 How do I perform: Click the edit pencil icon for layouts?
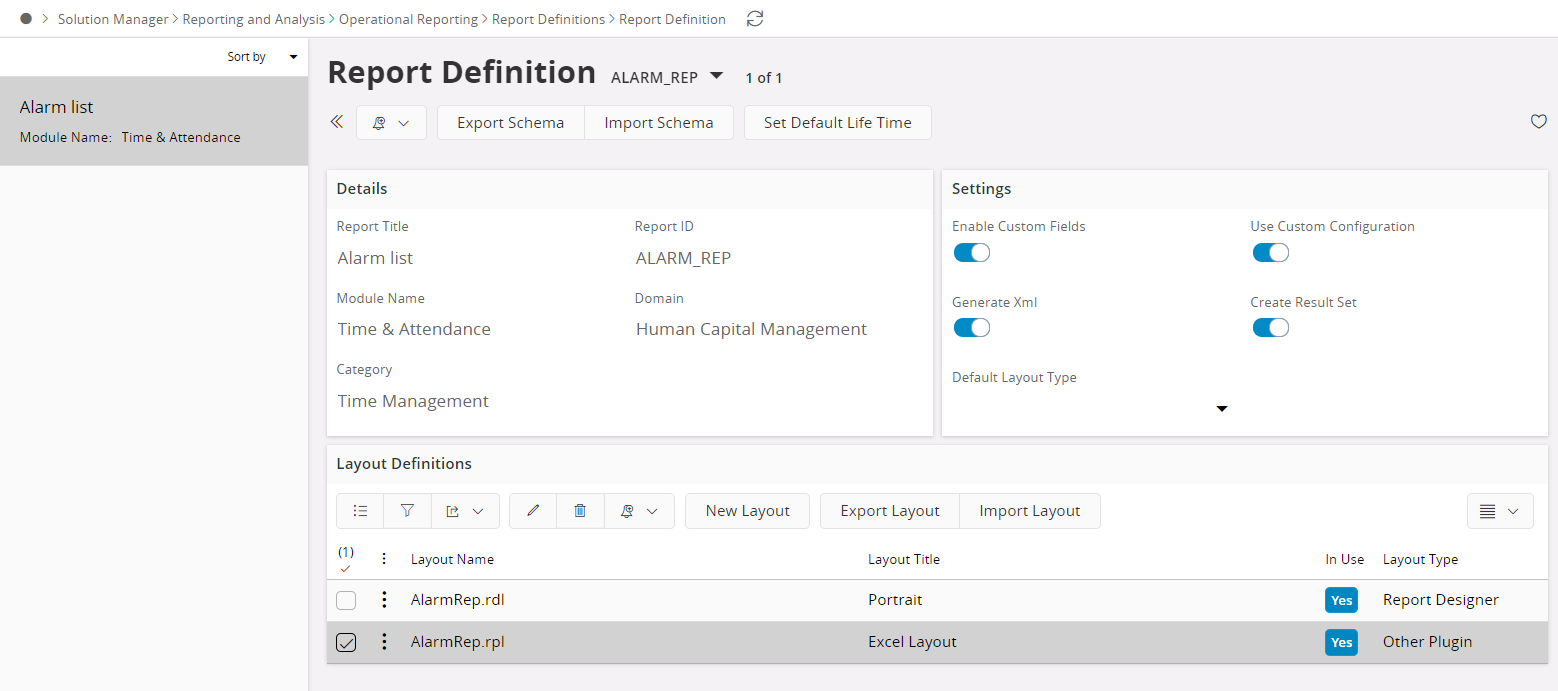[x=532, y=510]
